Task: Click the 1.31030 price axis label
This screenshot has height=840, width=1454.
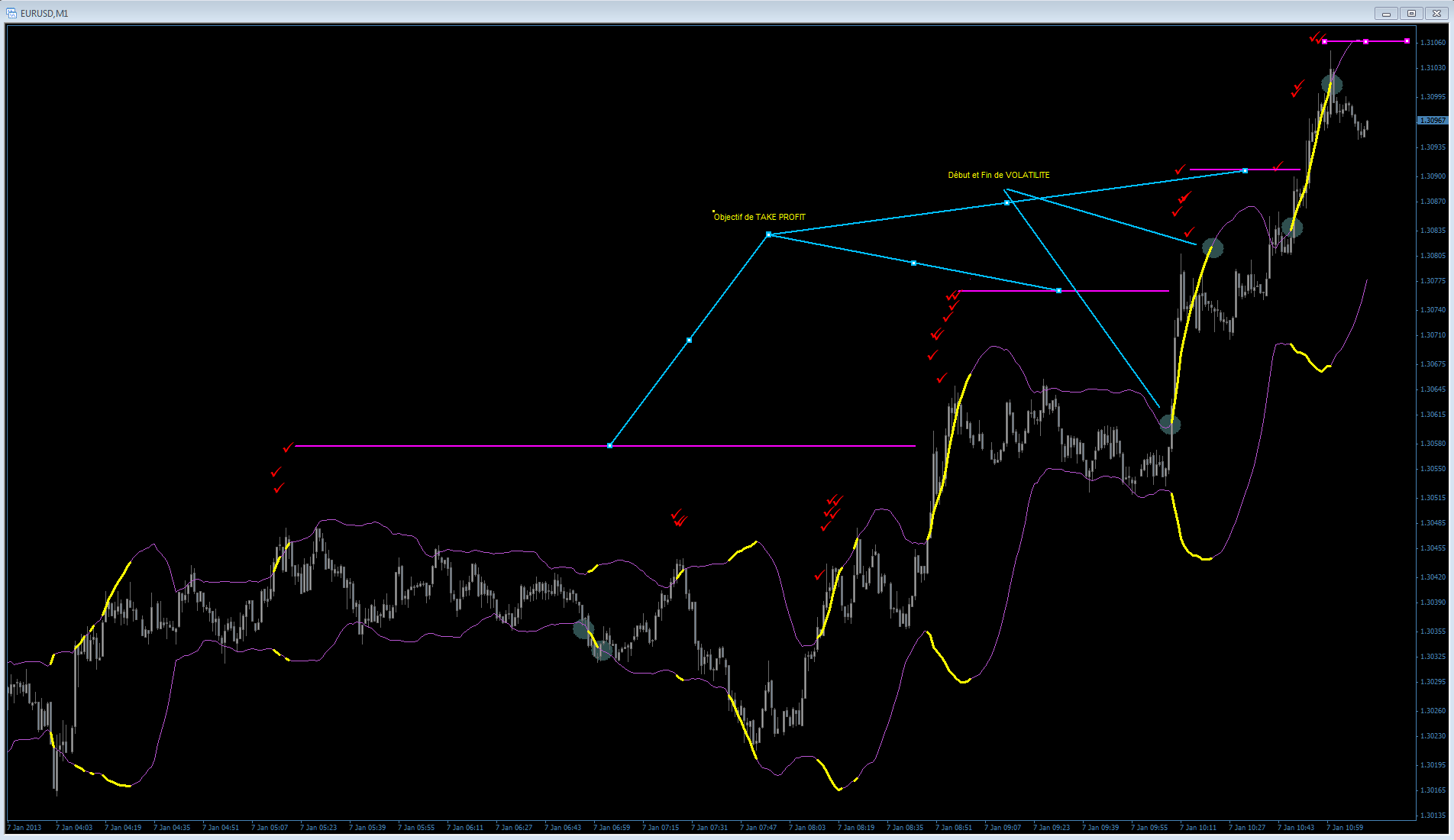Action: [1433, 68]
